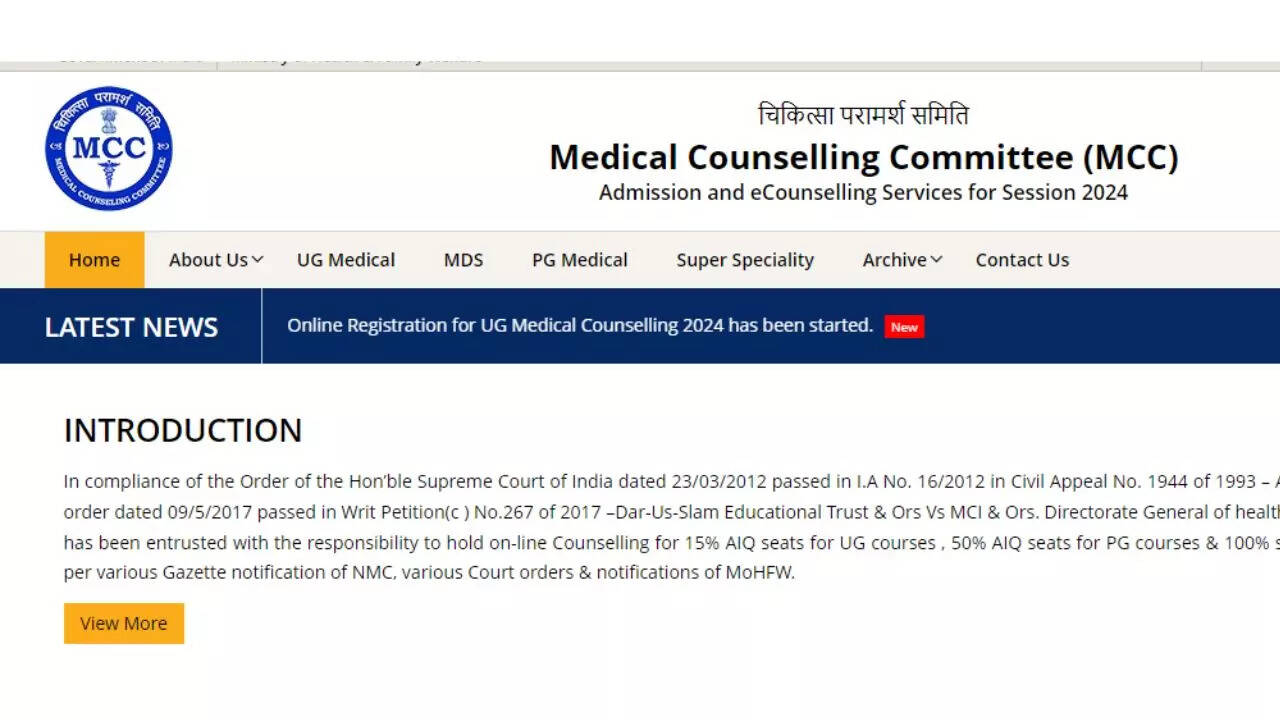
Task: Click the Hindi title above the heading
Action: point(863,114)
